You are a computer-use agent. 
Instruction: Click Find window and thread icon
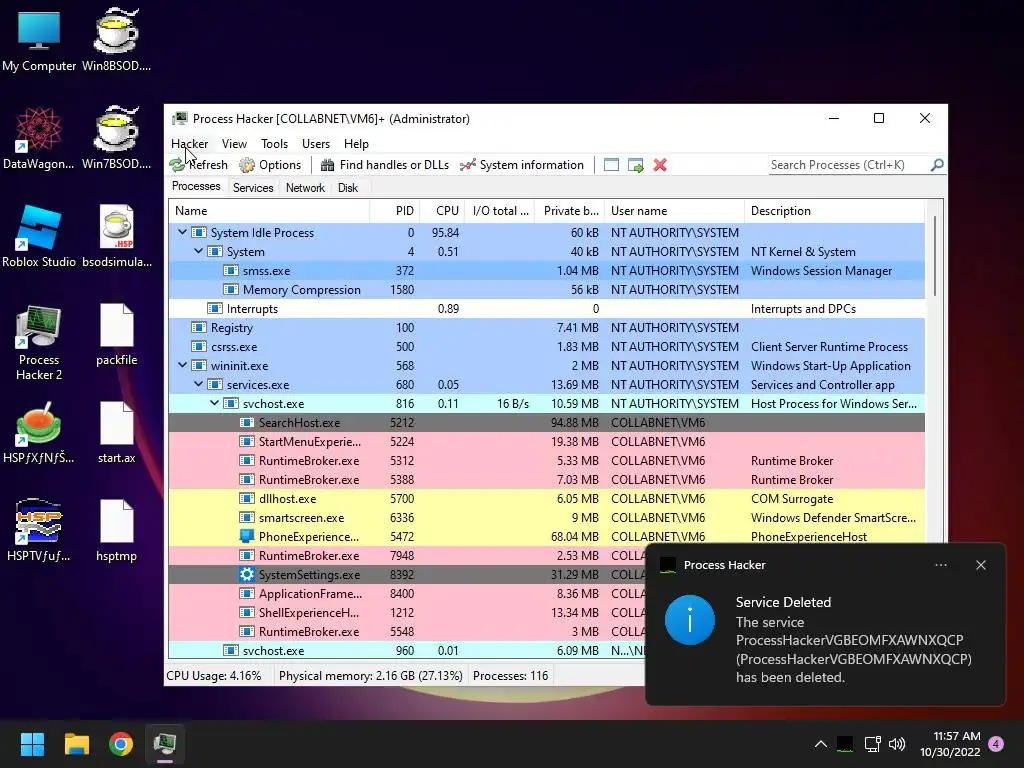click(635, 165)
